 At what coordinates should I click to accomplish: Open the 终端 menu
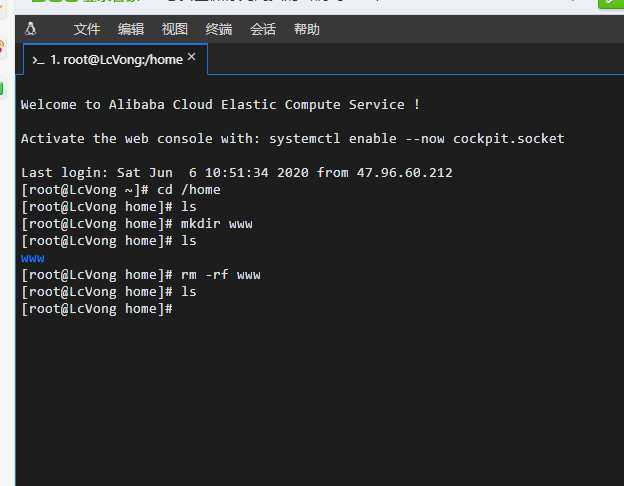pyautogui.click(x=218, y=29)
